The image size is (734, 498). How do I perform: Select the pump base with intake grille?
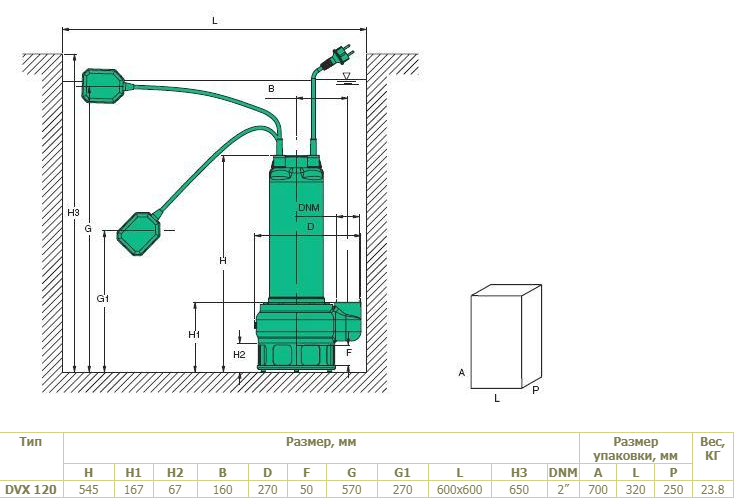click(296, 350)
